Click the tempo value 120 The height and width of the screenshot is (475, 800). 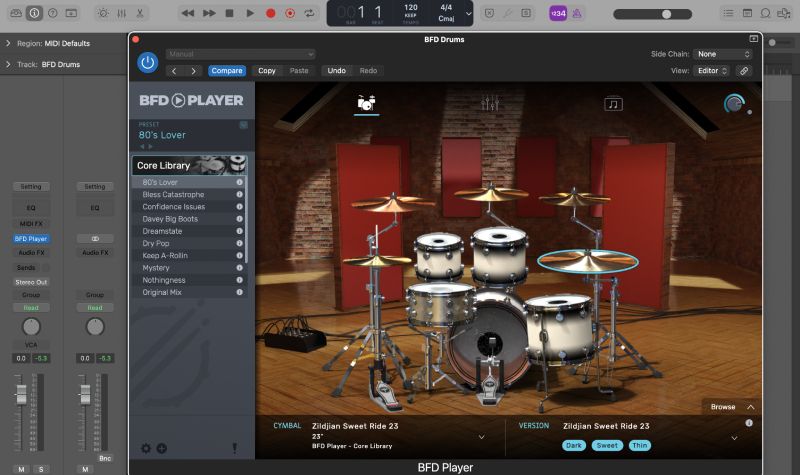click(411, 7)
